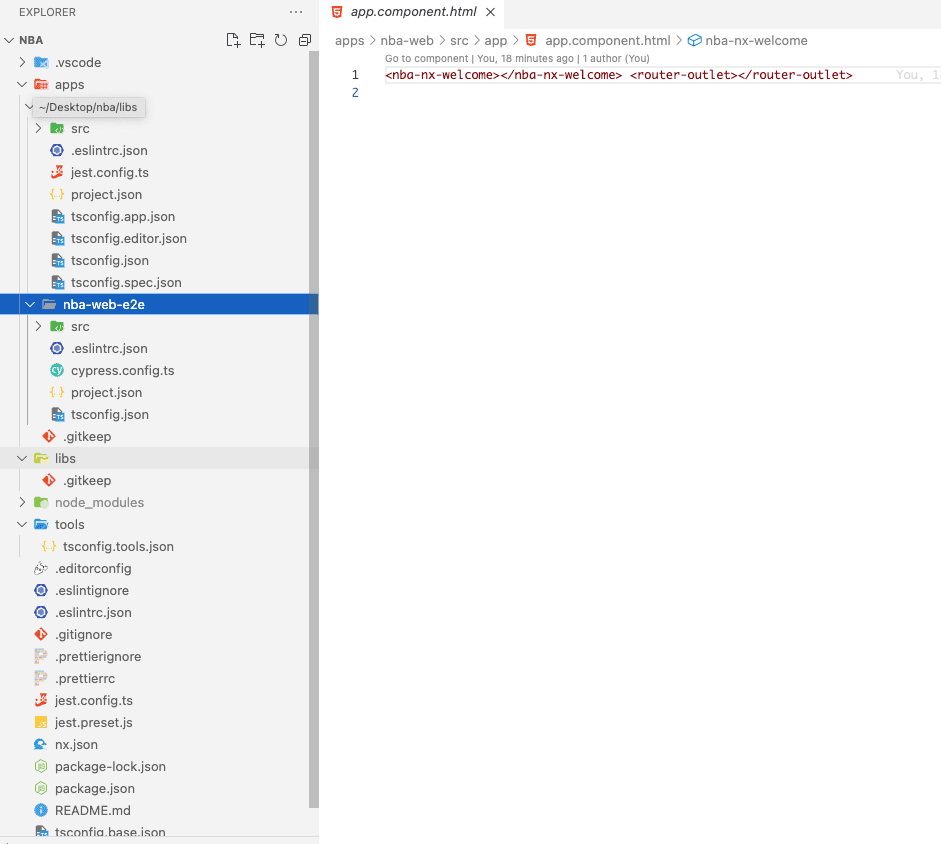Click the 'Go to component' code lens link
This screenshot has height=844, width=941.
click(427, 59)
